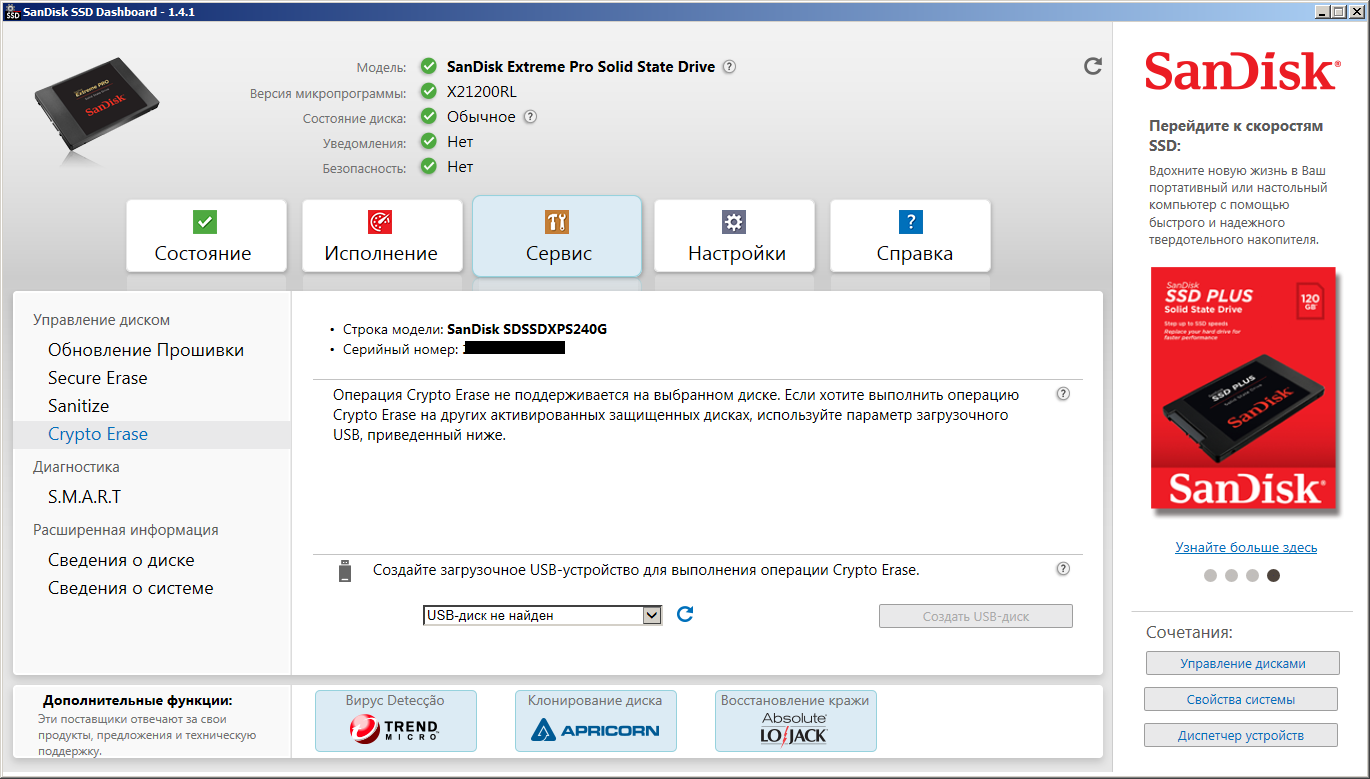Open the Trend Micro virus detection offer
Screen dimensions: 1370x779
(x=395, y=720)
